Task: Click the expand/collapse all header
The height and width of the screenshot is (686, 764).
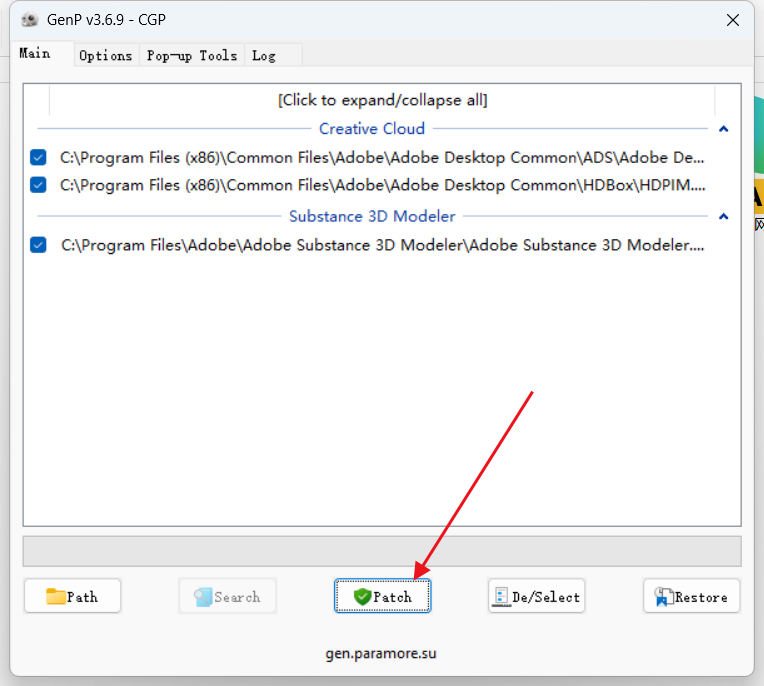Action: coord(382,100)
